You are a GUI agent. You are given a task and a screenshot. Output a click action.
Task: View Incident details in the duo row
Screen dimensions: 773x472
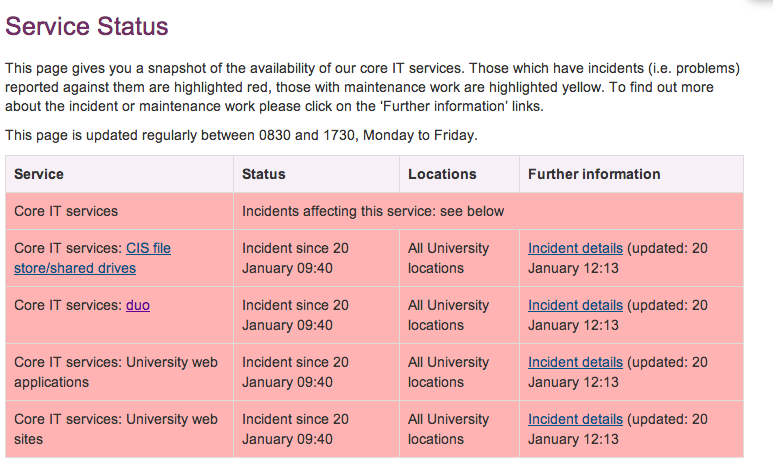tap(575, 305)
